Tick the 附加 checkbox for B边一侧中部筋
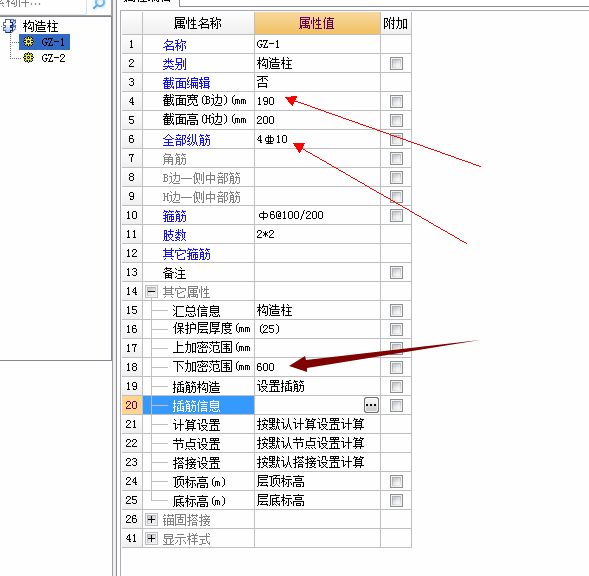The image size is (589, 576). tap(396, 177)
